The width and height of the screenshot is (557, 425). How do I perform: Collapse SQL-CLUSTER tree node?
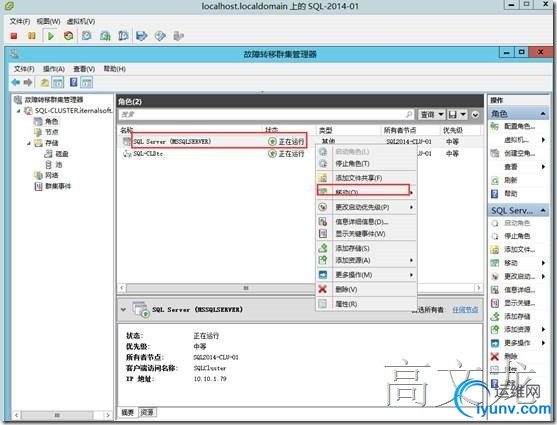(x=19, y=111)
